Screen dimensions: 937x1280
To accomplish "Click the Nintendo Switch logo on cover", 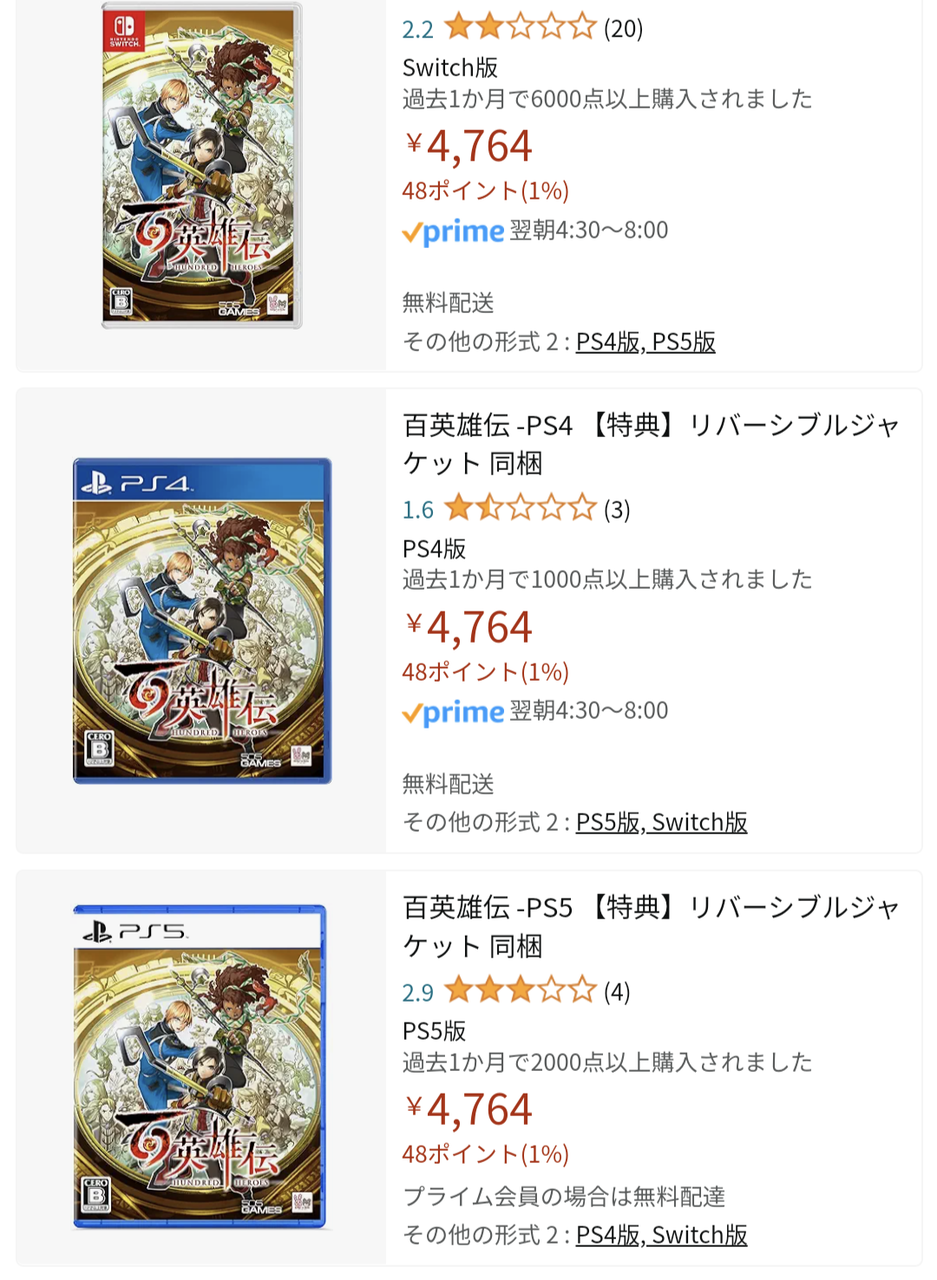I will pyautogui.click(x=126, y=34).
